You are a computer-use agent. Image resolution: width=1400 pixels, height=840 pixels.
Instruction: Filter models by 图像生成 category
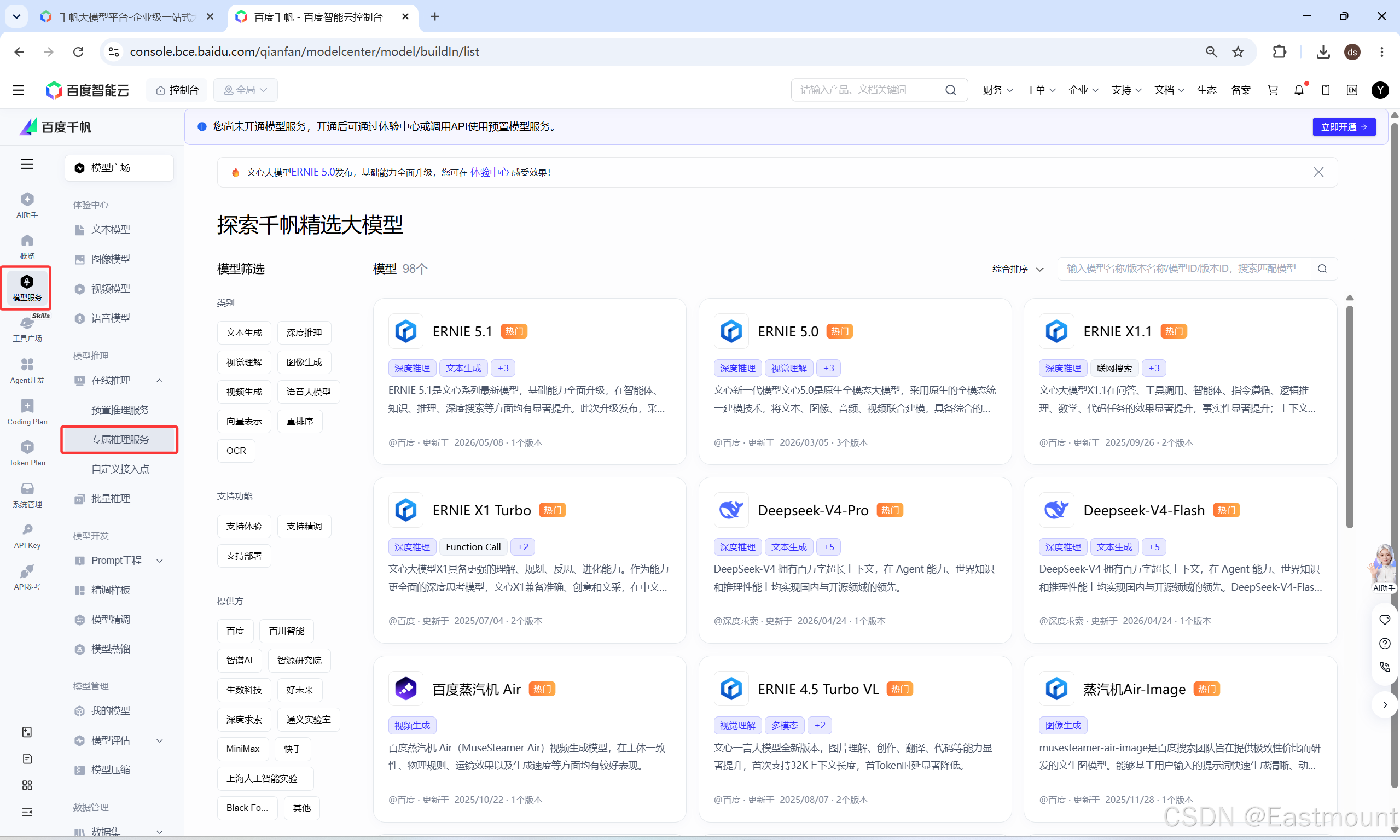click(x=304, y=362)
